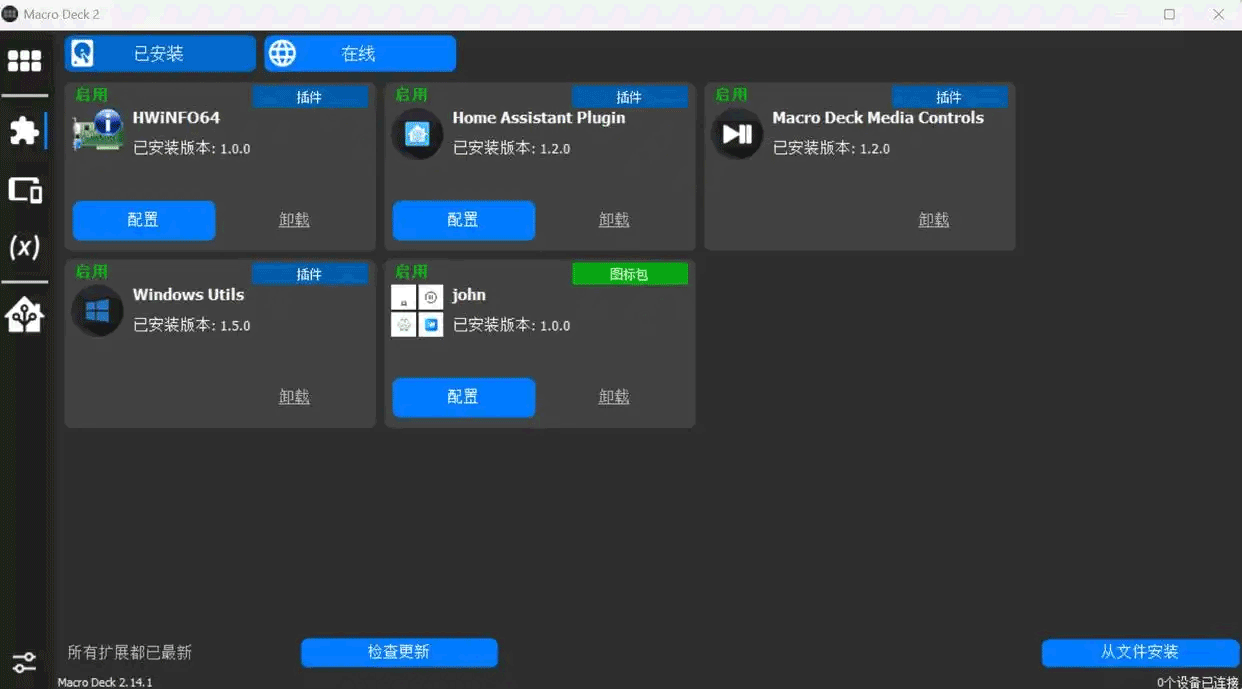Open the variables (x) page
1242x689 pixels.
24,247
